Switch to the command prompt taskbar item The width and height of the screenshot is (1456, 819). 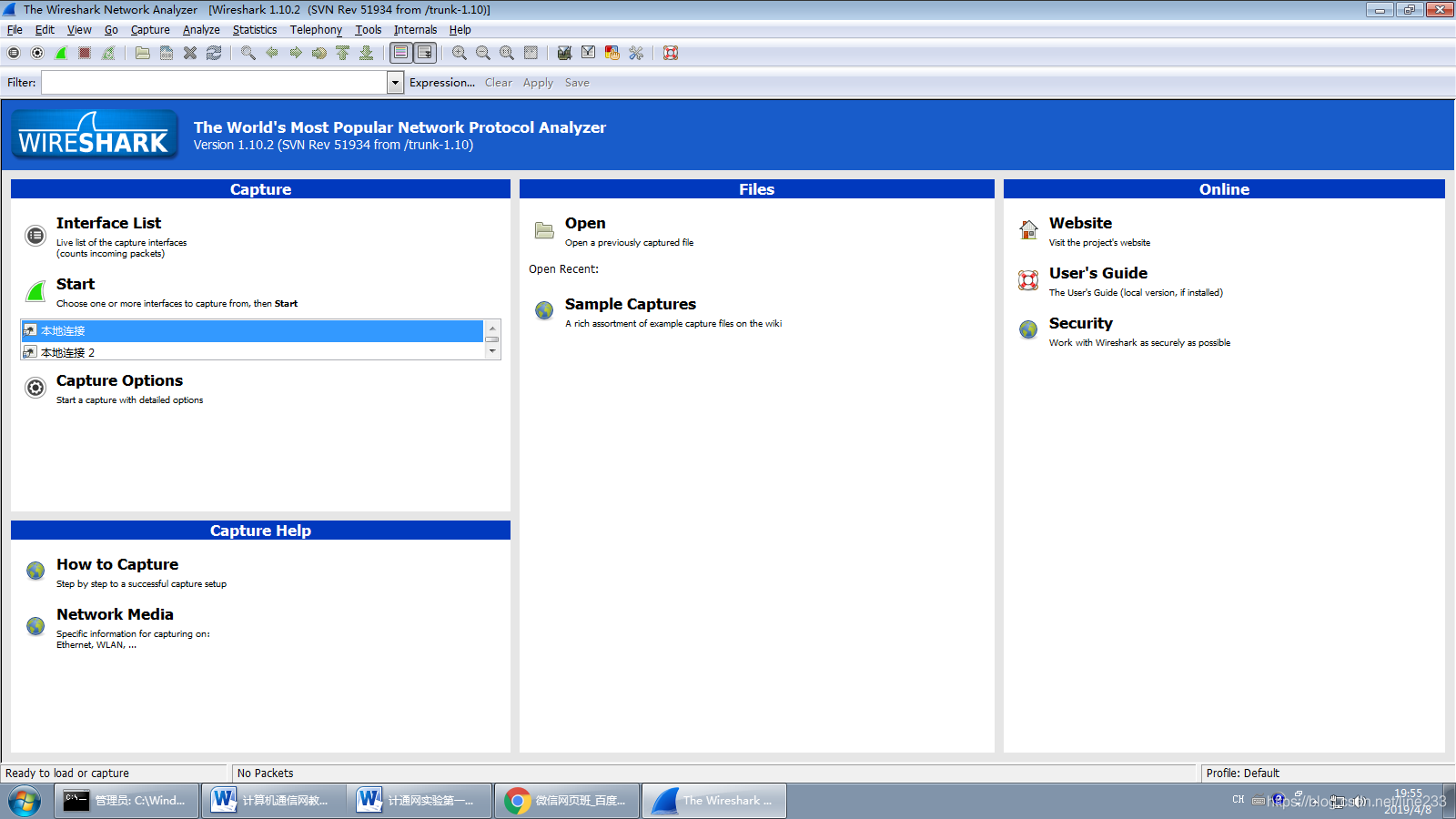point(126,801)
